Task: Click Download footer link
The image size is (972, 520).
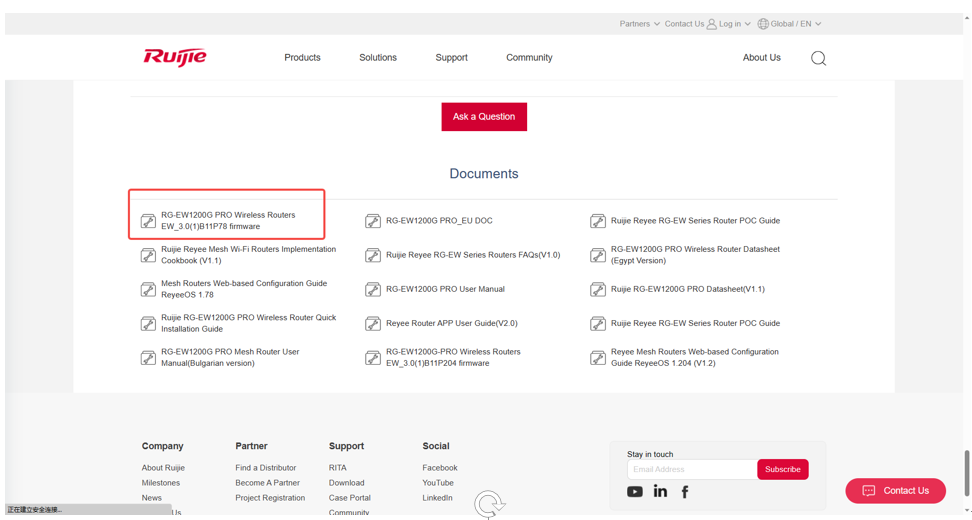Action: click(347, 483)
